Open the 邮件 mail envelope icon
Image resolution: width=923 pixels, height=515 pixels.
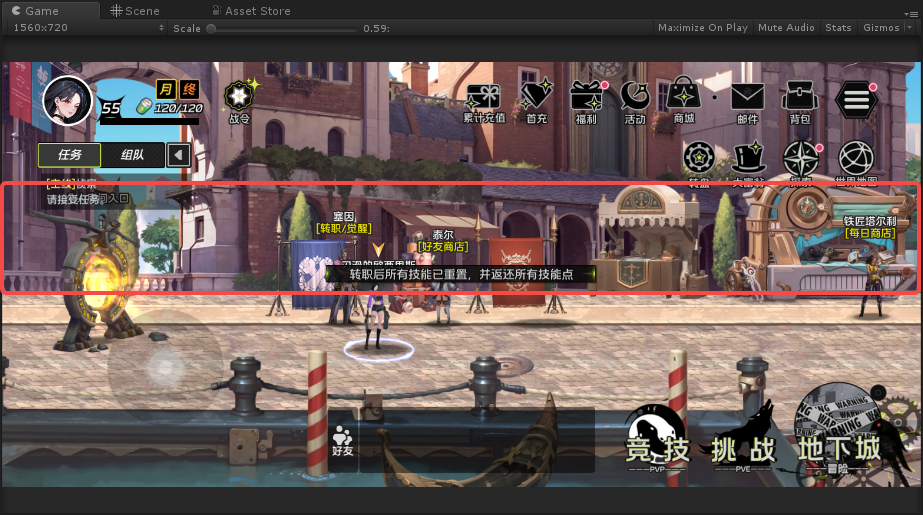pos(748,104)
